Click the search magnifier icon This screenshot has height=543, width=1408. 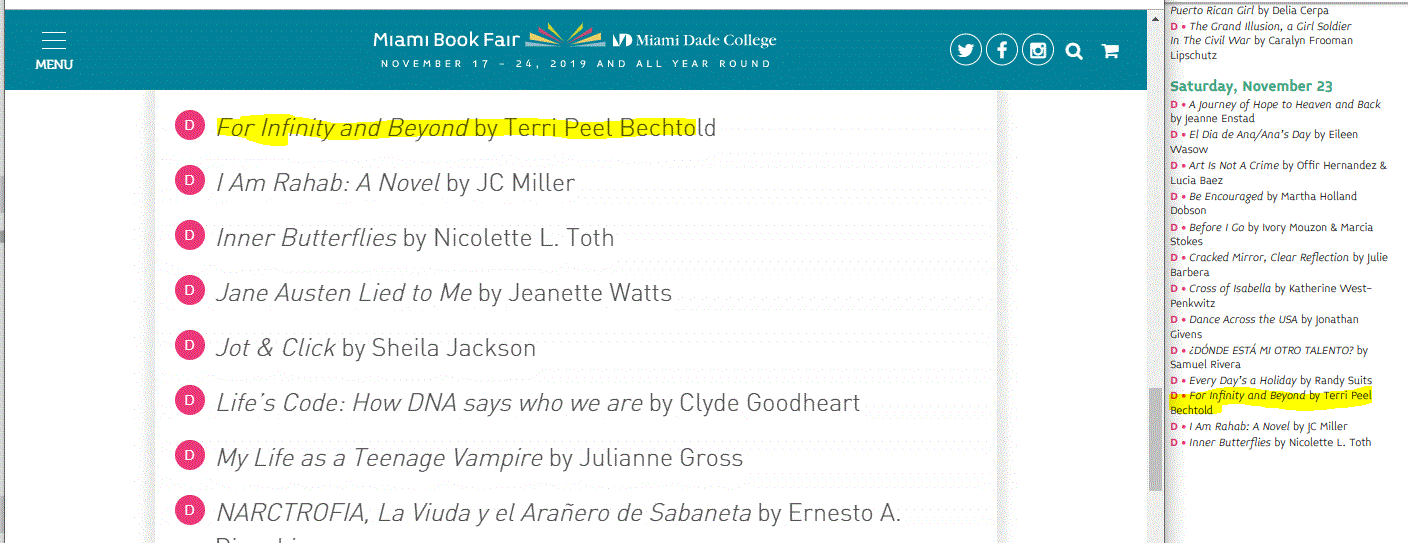click(1074, 51)
